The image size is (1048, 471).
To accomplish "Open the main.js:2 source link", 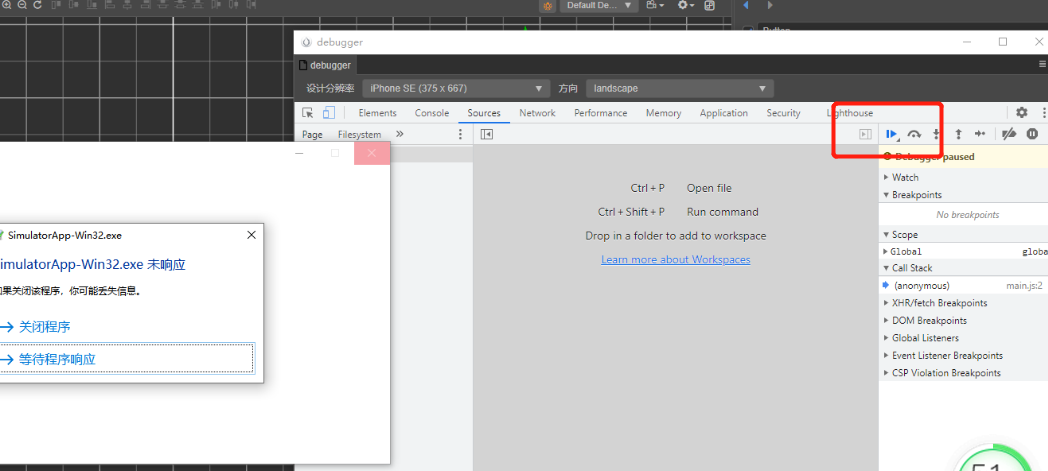I will [1024, 285].
